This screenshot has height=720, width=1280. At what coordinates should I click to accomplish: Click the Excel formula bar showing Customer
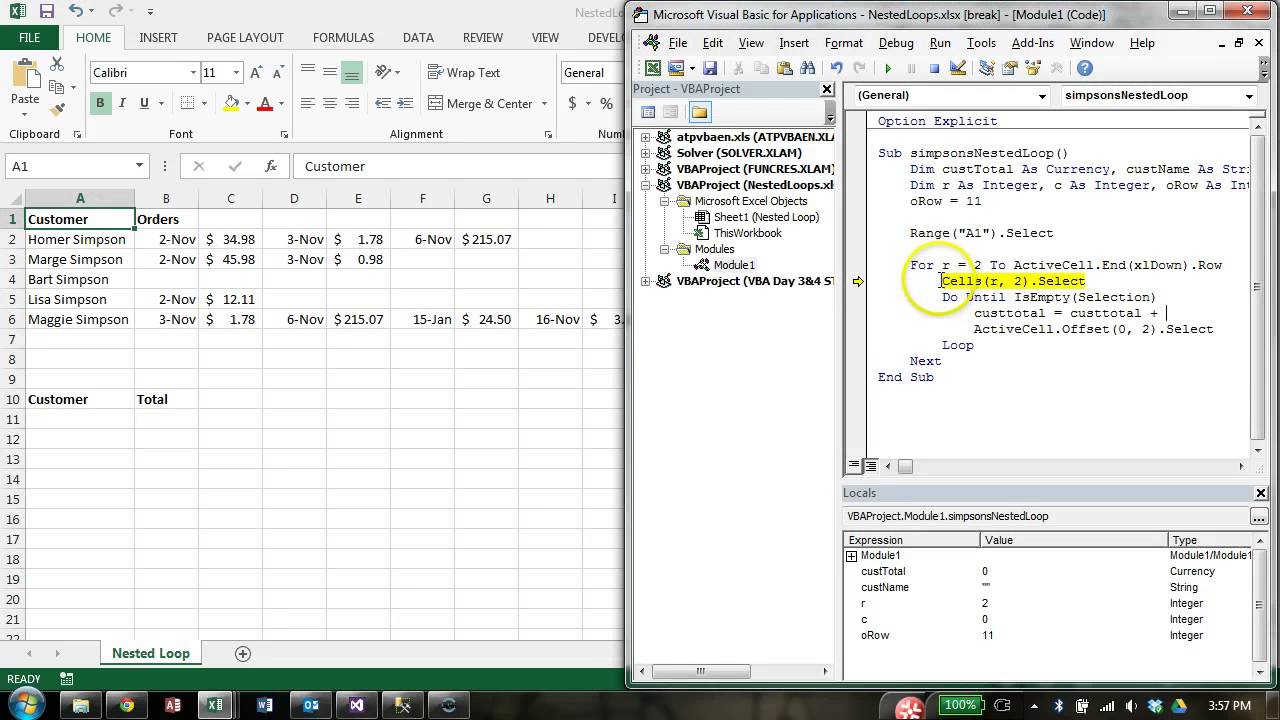(x=458, y=166)
